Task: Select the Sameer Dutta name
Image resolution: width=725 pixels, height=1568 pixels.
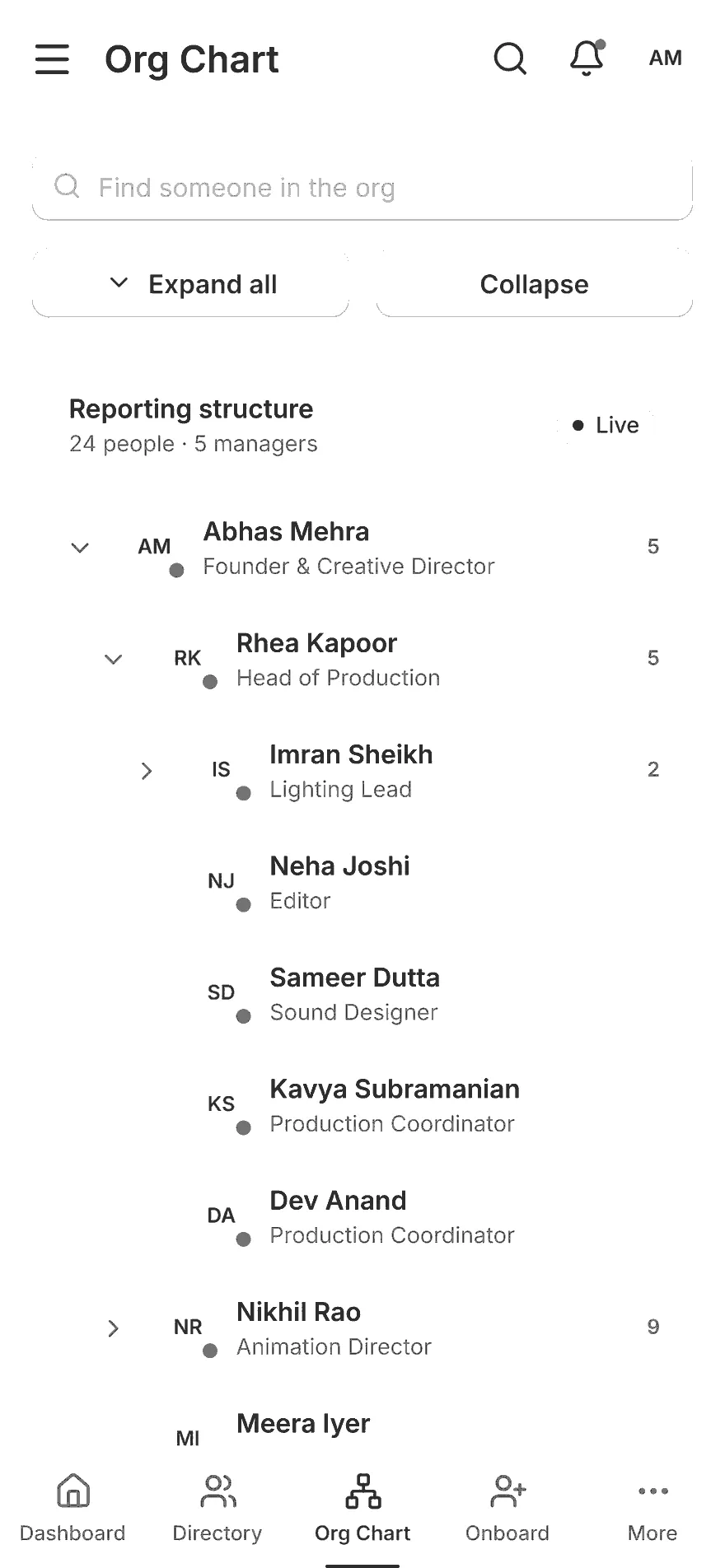Action: point(355,978)
